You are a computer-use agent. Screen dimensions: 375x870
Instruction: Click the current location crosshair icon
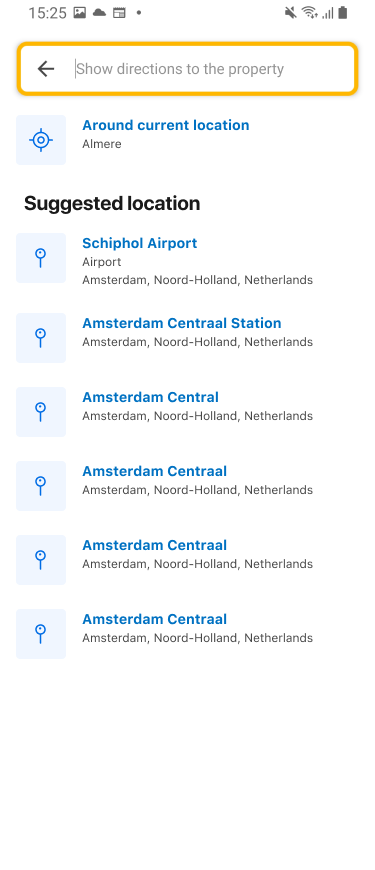pyautogui.click(x=40, y=140)
